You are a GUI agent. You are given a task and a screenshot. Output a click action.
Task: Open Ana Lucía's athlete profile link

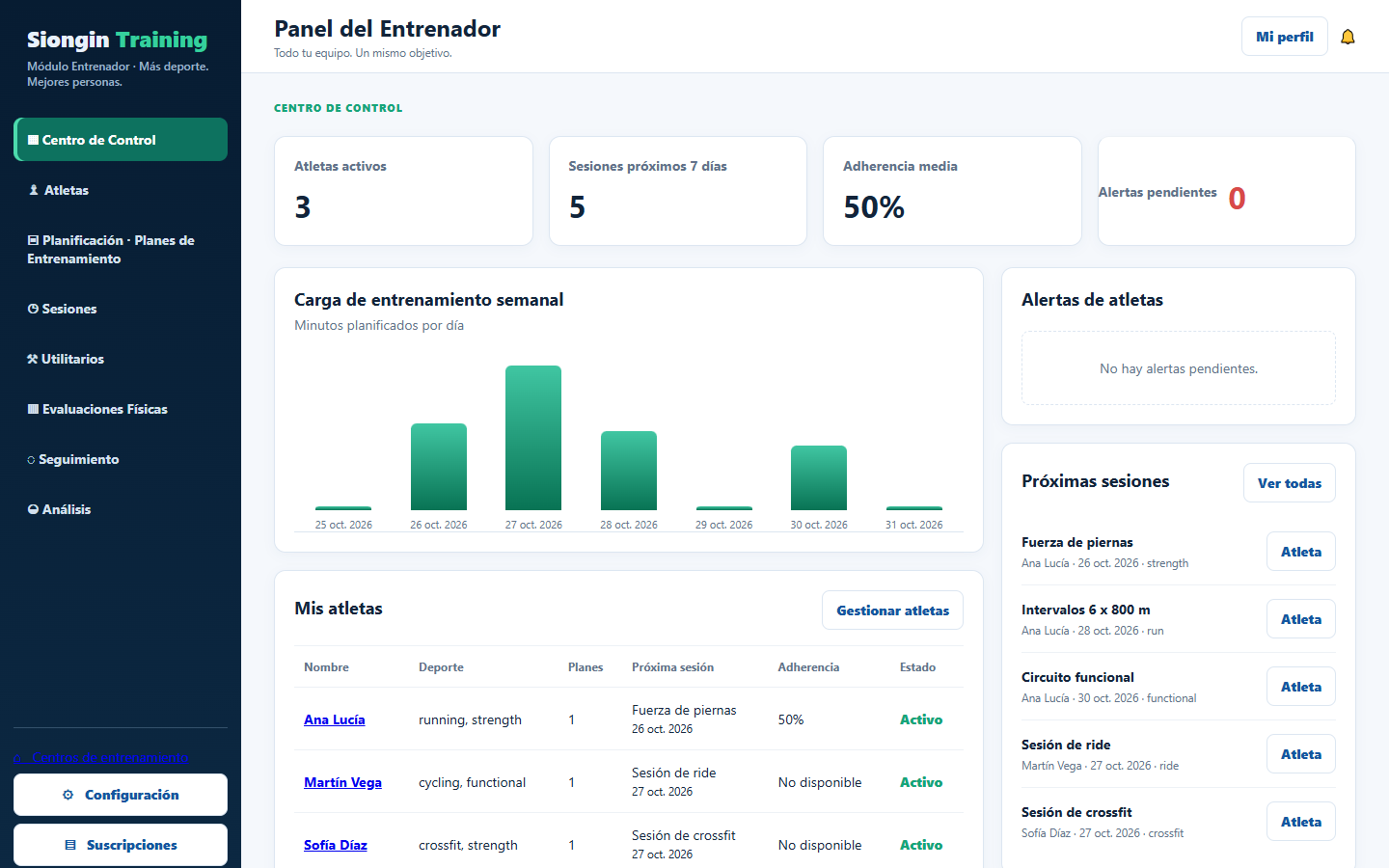pos(335,719)
